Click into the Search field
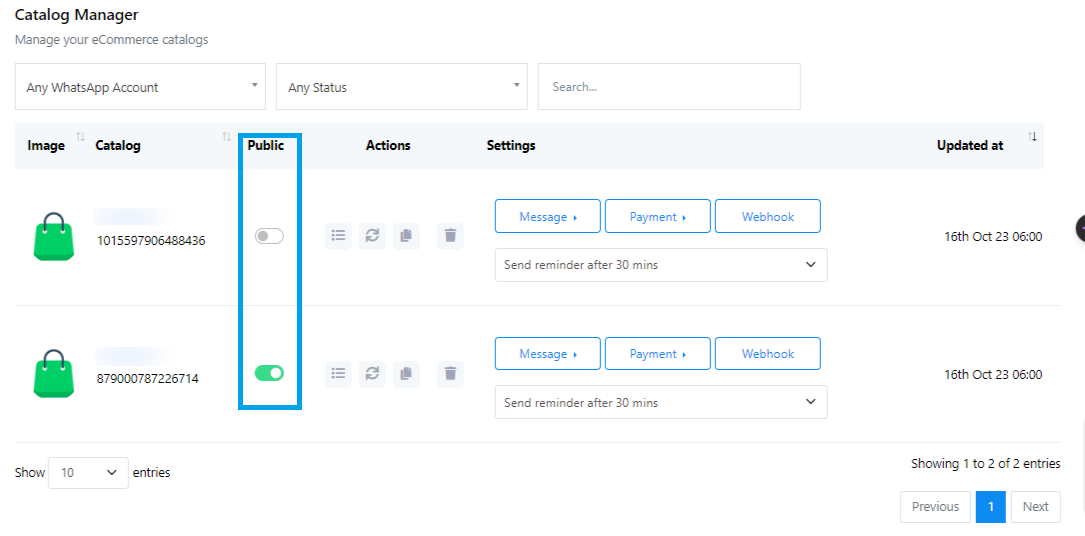Image resolution: width=1085 pixels, height=536 pixels. [x=668, y=87]
